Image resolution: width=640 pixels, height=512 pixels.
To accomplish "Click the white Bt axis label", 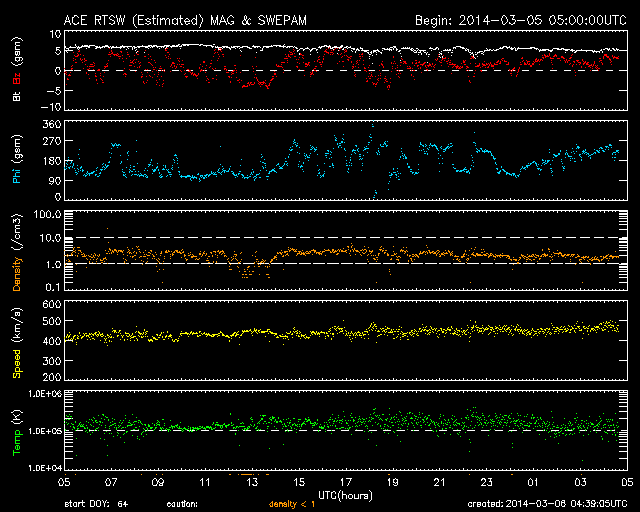I will point(17,96).
